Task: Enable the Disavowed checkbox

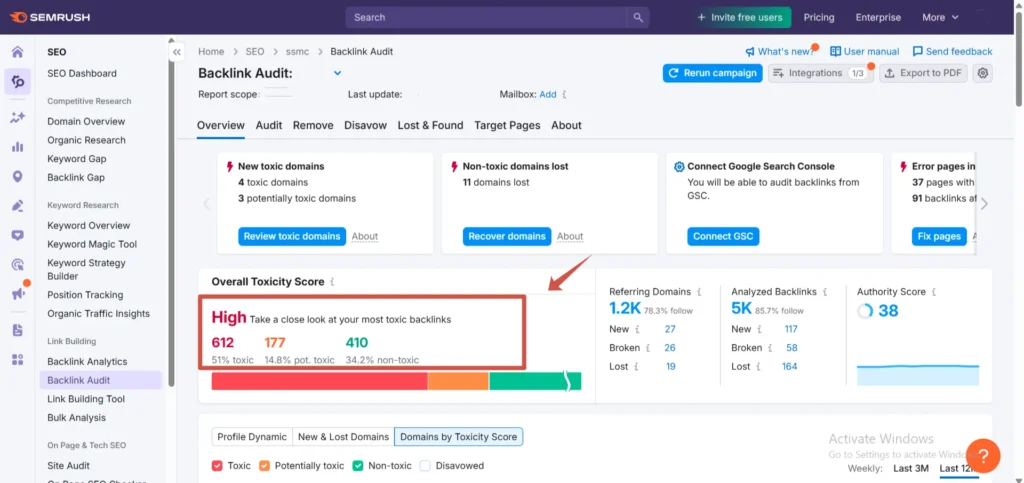Action: click(425, 465)
